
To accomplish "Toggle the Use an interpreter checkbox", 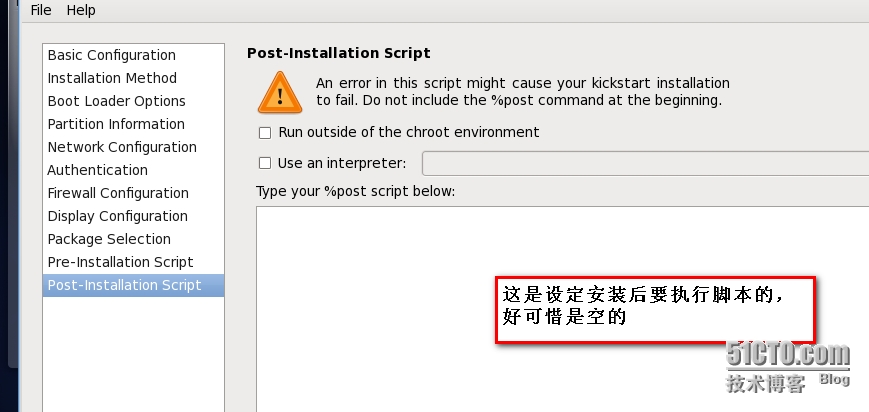I will pos(265,163).
